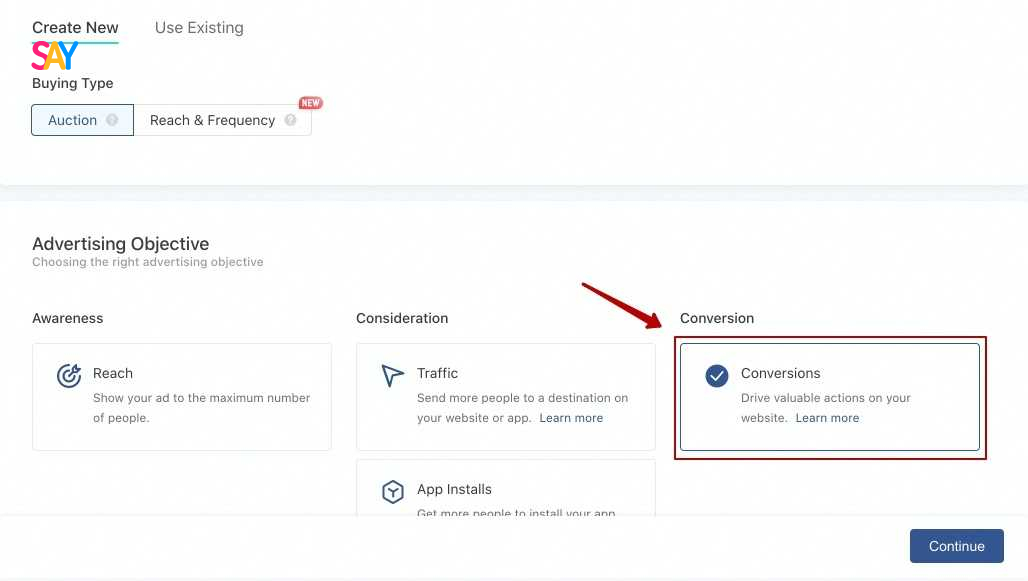Choose the App Installs objective card
Viewport: 1028px width, 581px height.
pyautogui.click(x=505, y=488)
